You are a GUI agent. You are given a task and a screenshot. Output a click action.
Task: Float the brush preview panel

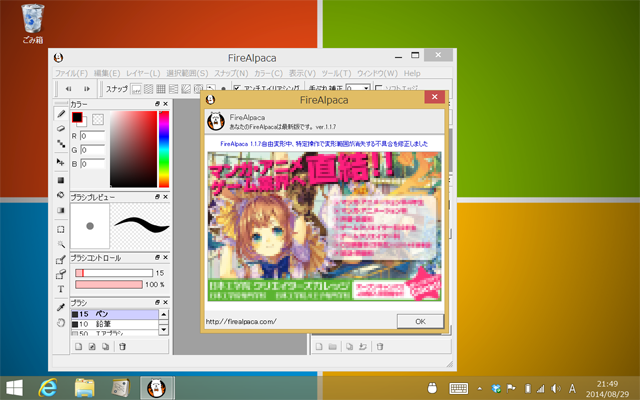157,197
